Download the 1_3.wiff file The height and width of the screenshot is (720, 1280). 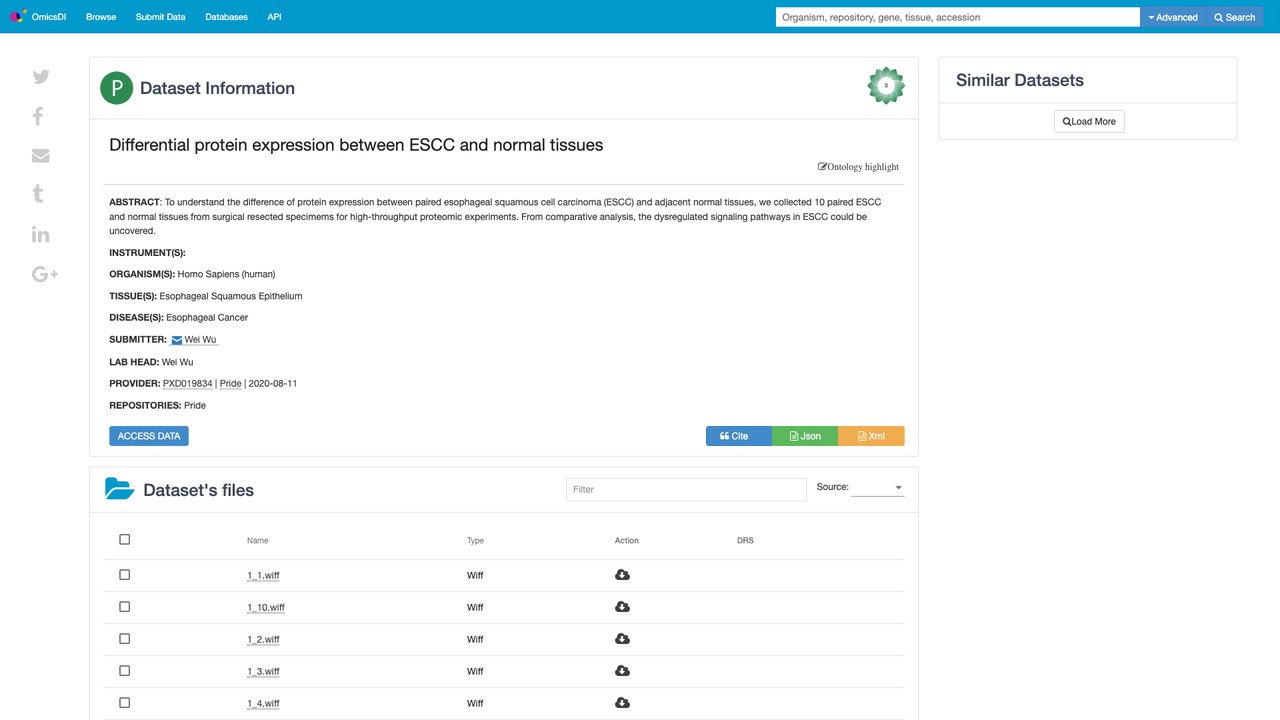coord(622,671)
